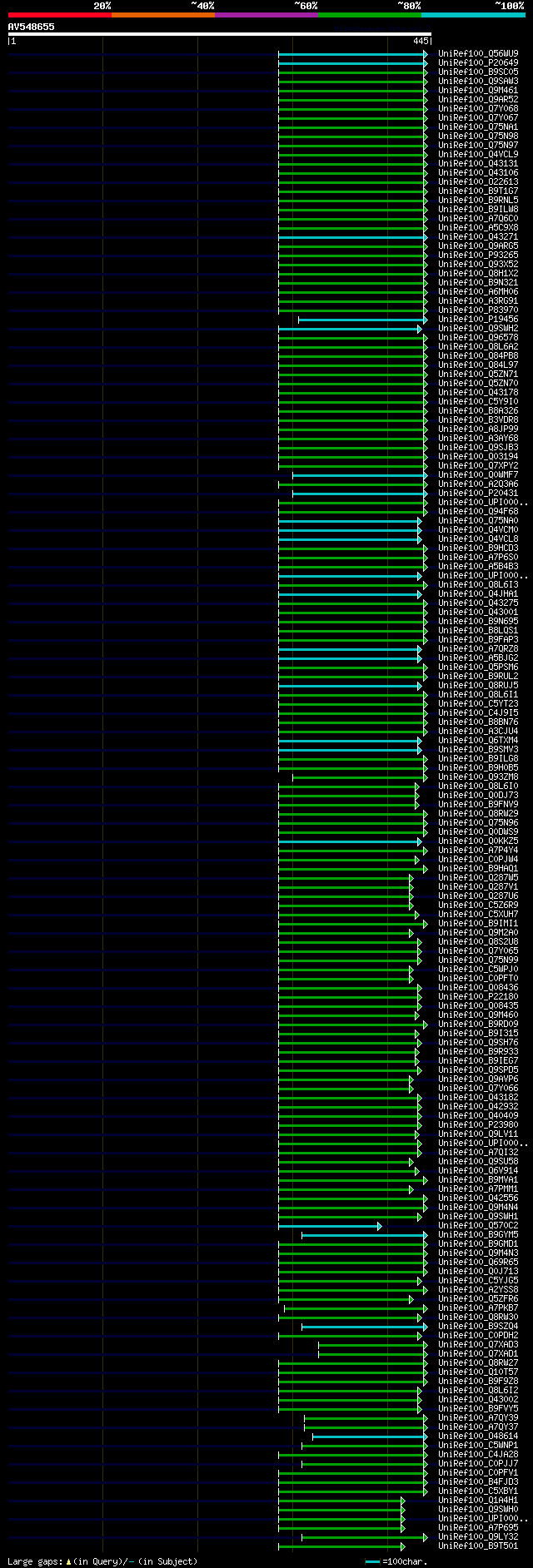Select label UniRef100_P22180

[x=478, y=996]
